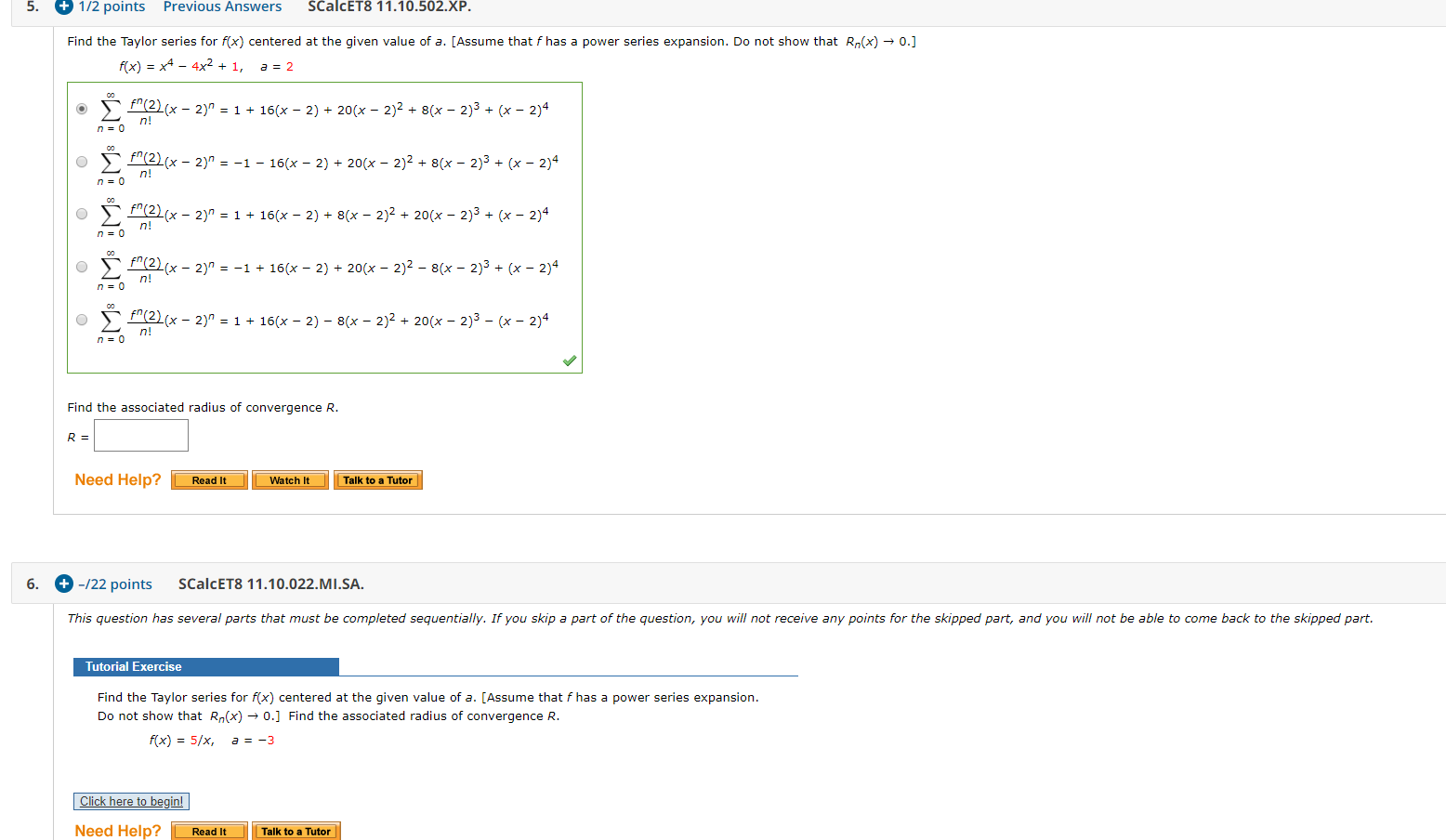Click Read It help for question 5

(x=208, y=479)
